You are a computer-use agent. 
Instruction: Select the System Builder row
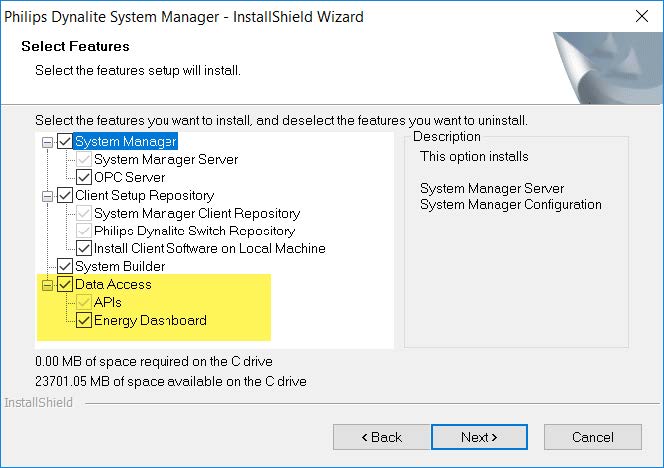pos(120,266)
